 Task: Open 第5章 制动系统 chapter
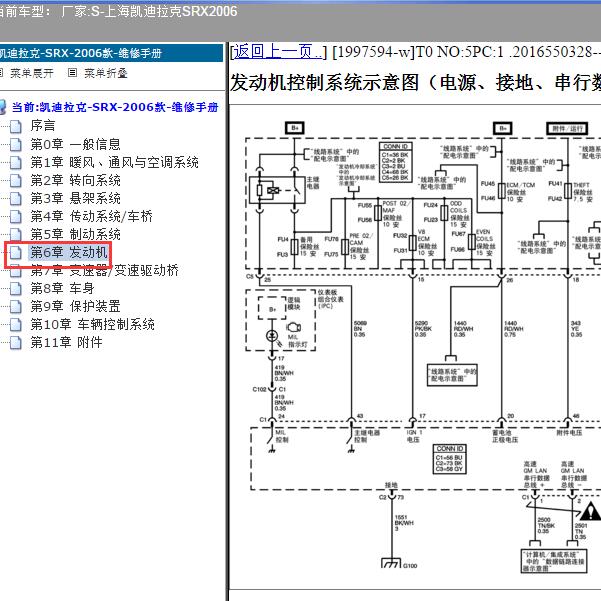click(x=76, y=234)
